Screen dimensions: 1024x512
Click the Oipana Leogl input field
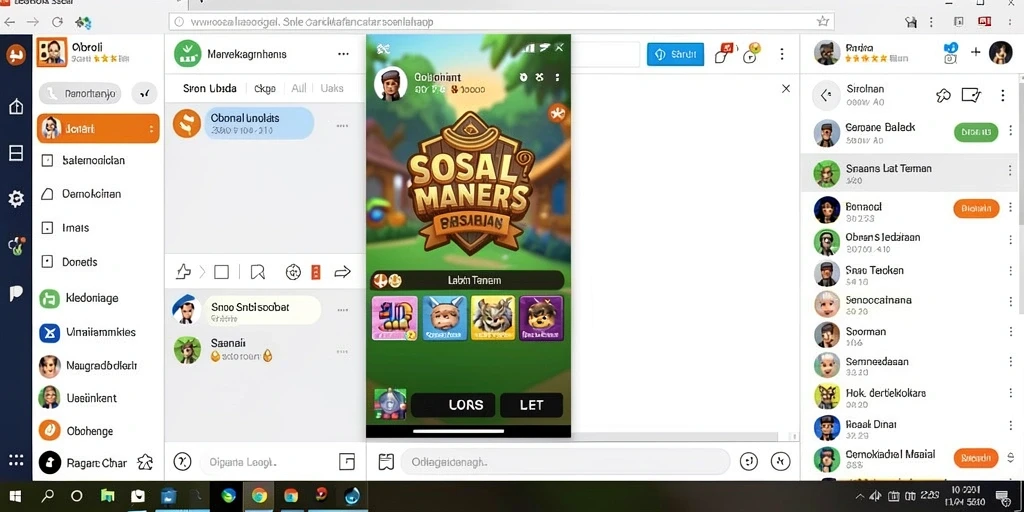[x=268, y=462]
